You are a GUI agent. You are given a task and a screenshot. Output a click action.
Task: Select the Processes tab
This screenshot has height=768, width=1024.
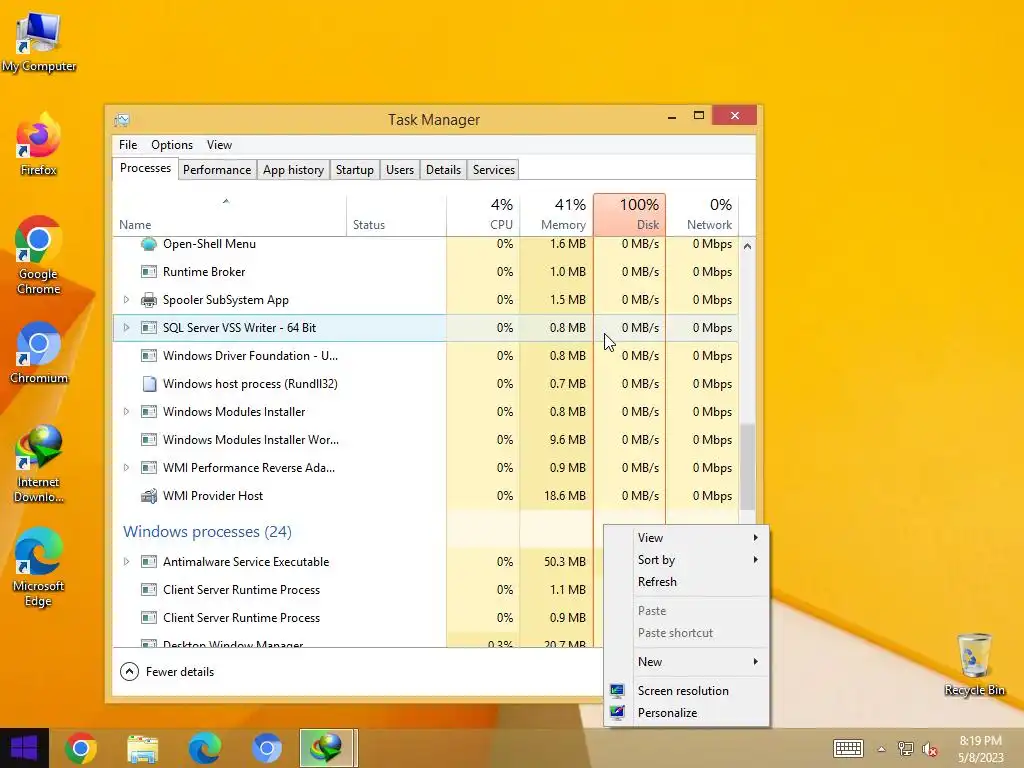(146, 168)
